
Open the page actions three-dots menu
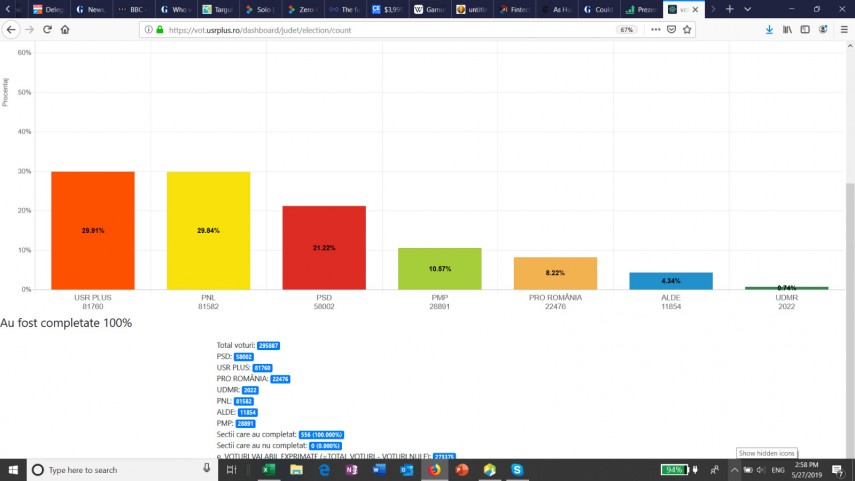[x=656, y=30]
